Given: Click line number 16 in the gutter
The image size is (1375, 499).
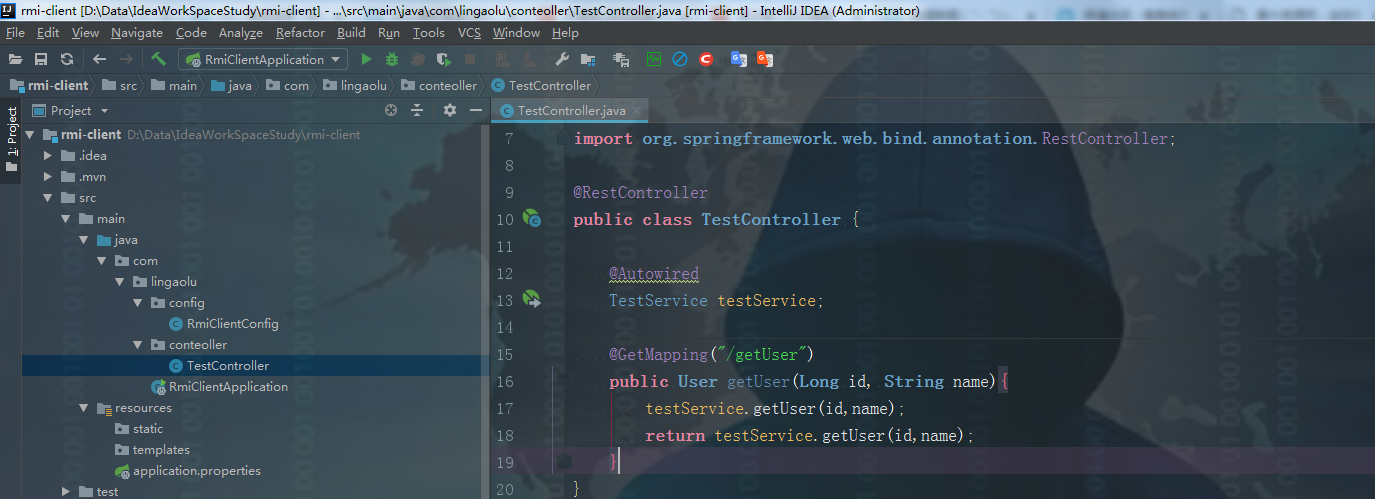Looking at the screenshot, I should [x=504, y=381].
